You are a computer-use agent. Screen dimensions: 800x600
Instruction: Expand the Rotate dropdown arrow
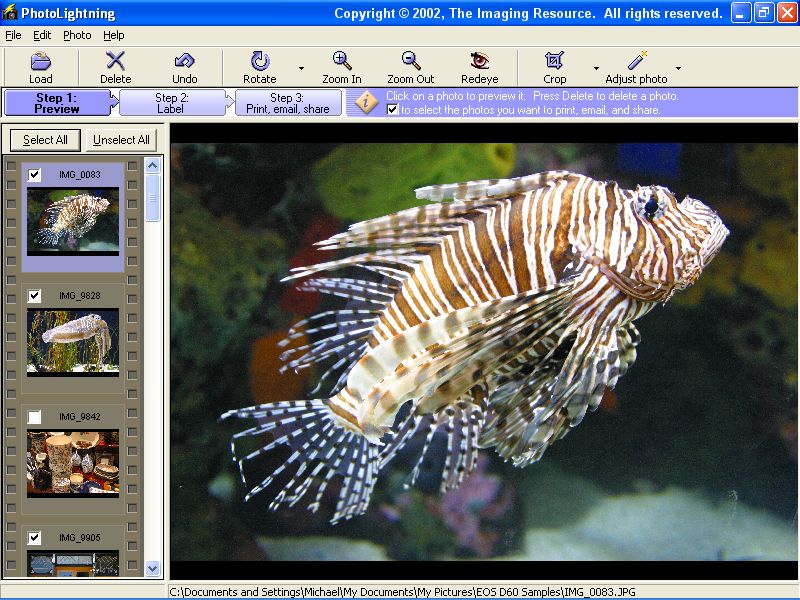point(301,69)
